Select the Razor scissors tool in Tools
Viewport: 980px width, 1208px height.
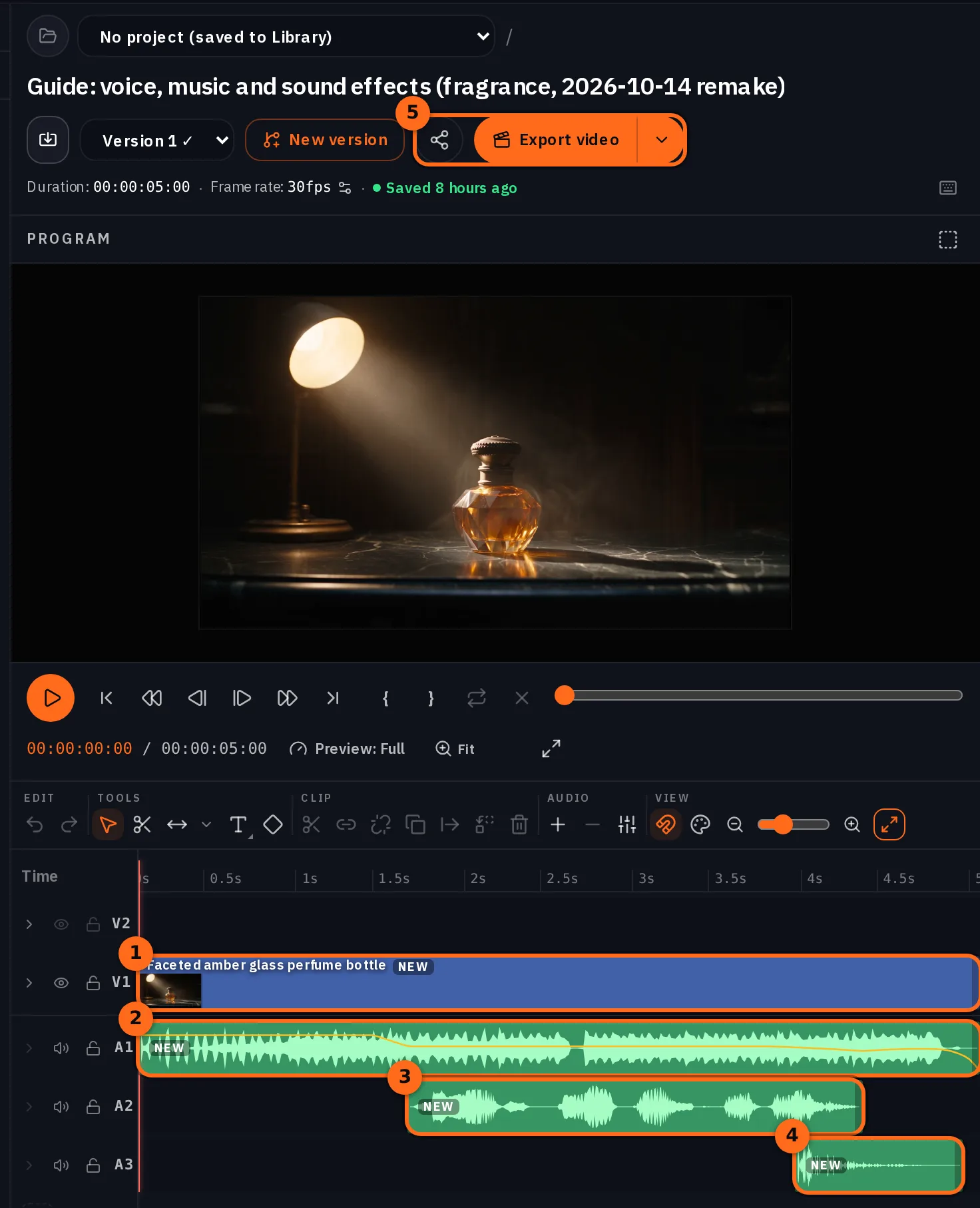[x=142, y=824]
